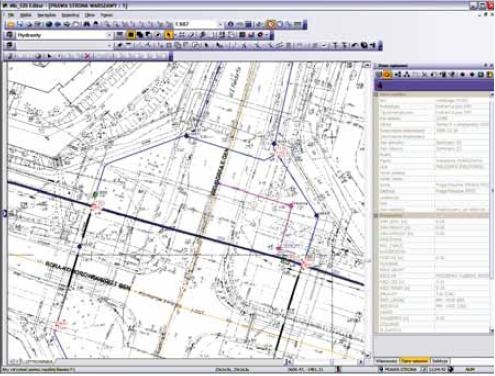Open the Okno menu
The width and height of the screenshot is (495, 376).
pos(90,15)
